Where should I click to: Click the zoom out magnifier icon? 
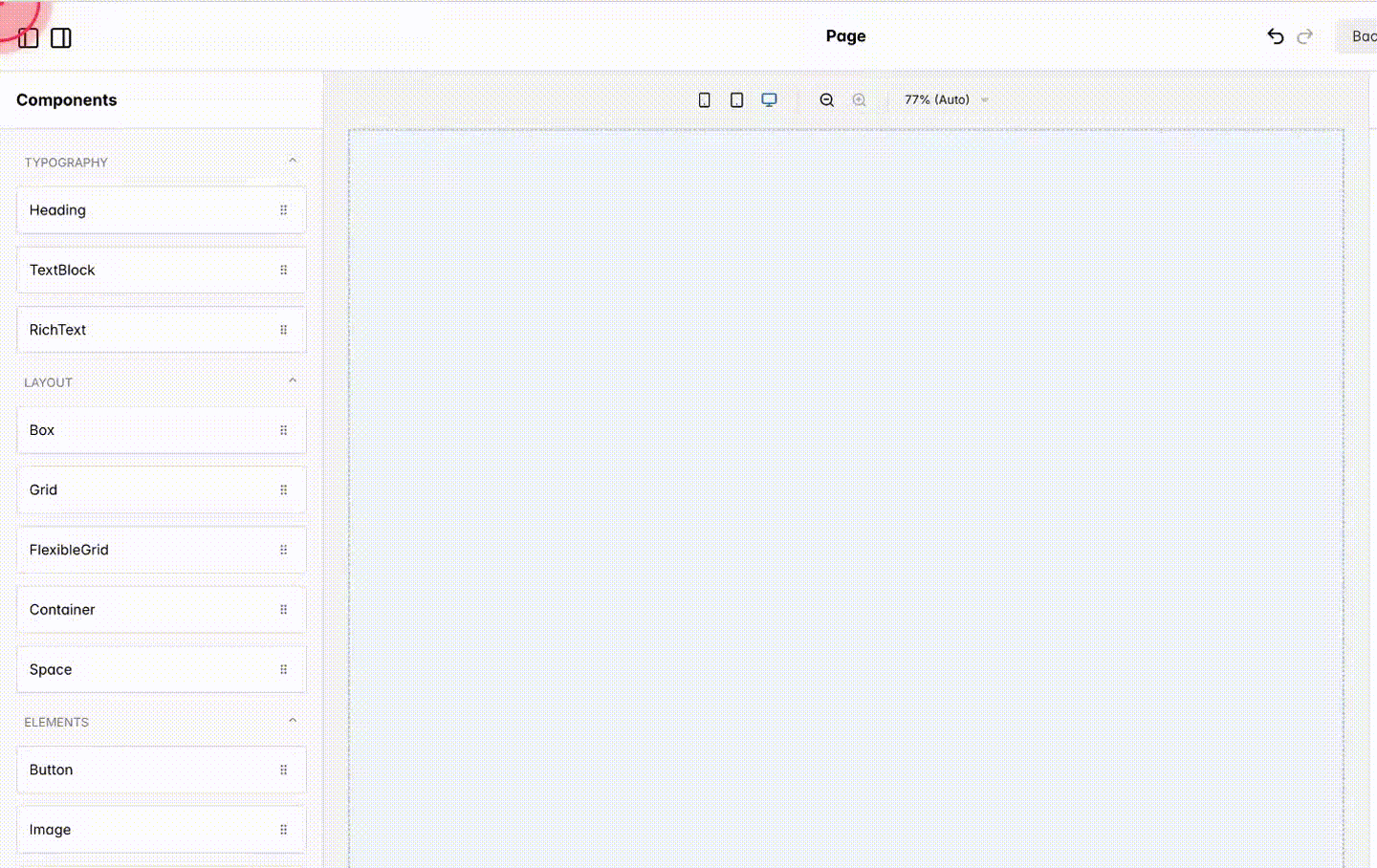point(826,99)
